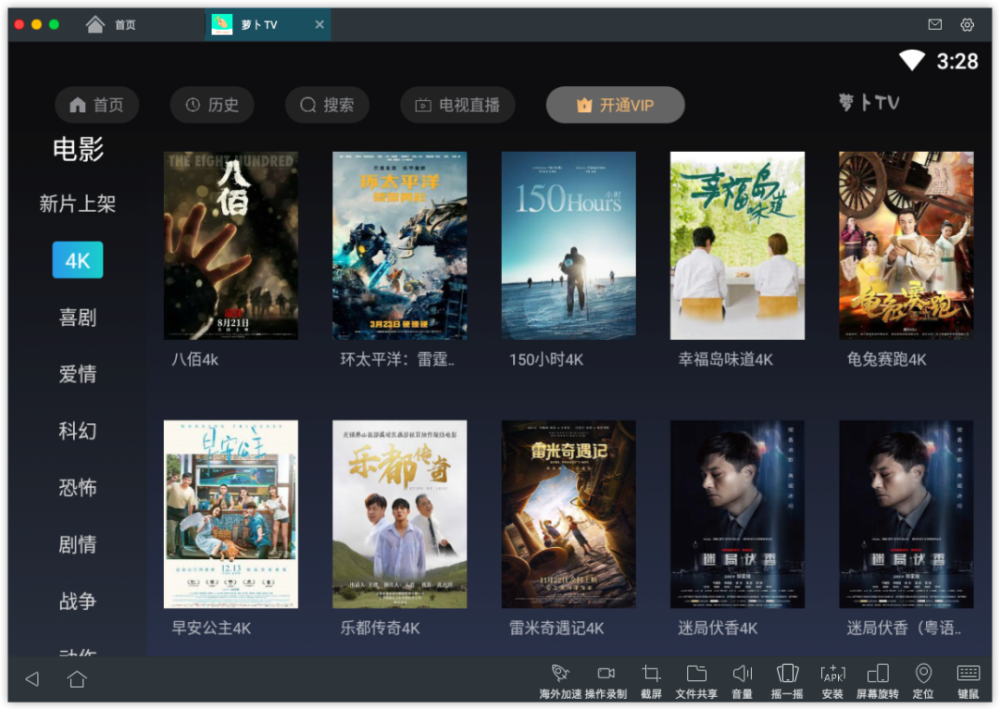This screenshot has height=710, width=1000.
Task: Click 迷局伏香4K title text
Action: point(717,628)
